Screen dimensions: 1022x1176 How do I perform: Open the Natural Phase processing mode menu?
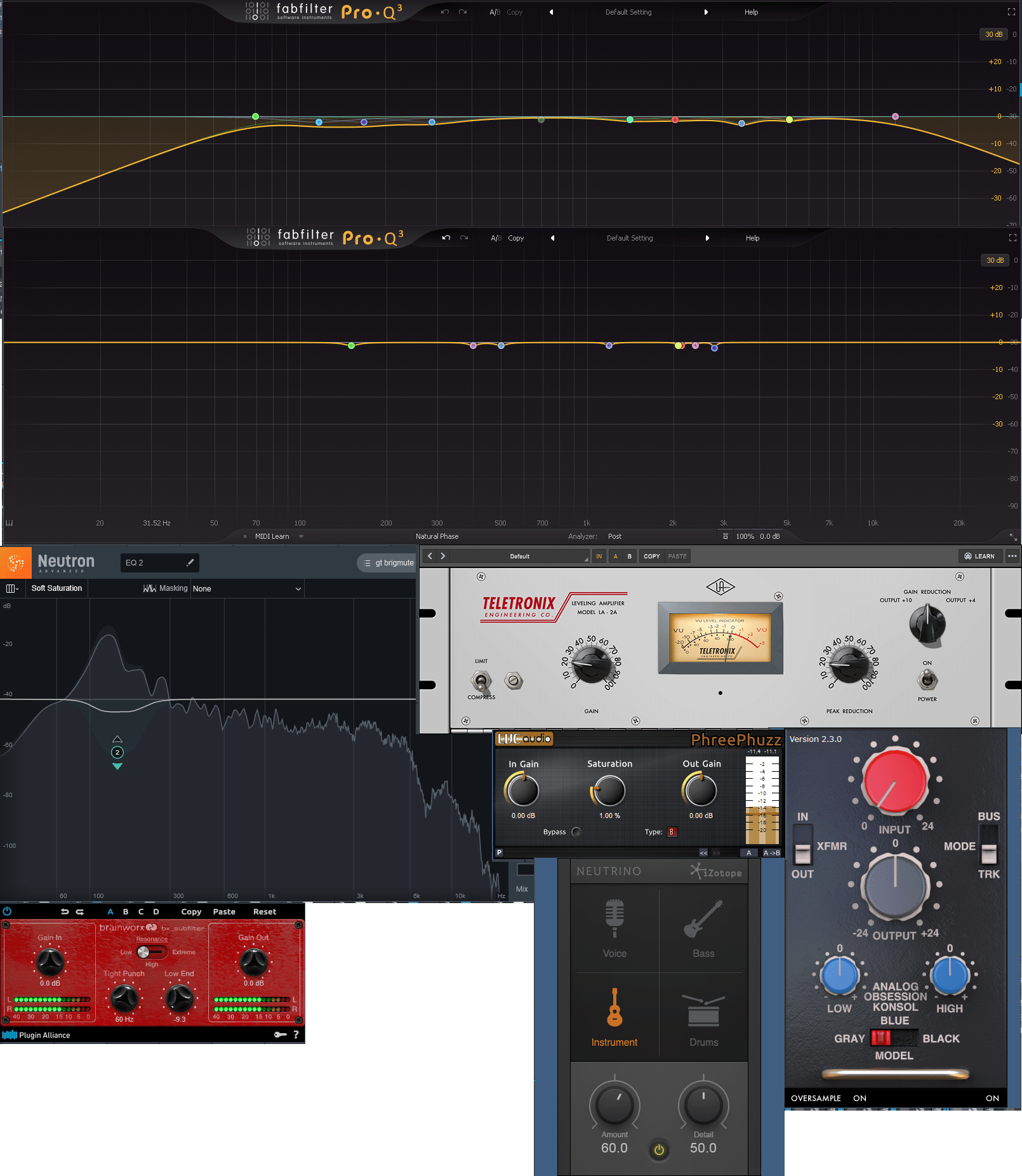[437, 536]
